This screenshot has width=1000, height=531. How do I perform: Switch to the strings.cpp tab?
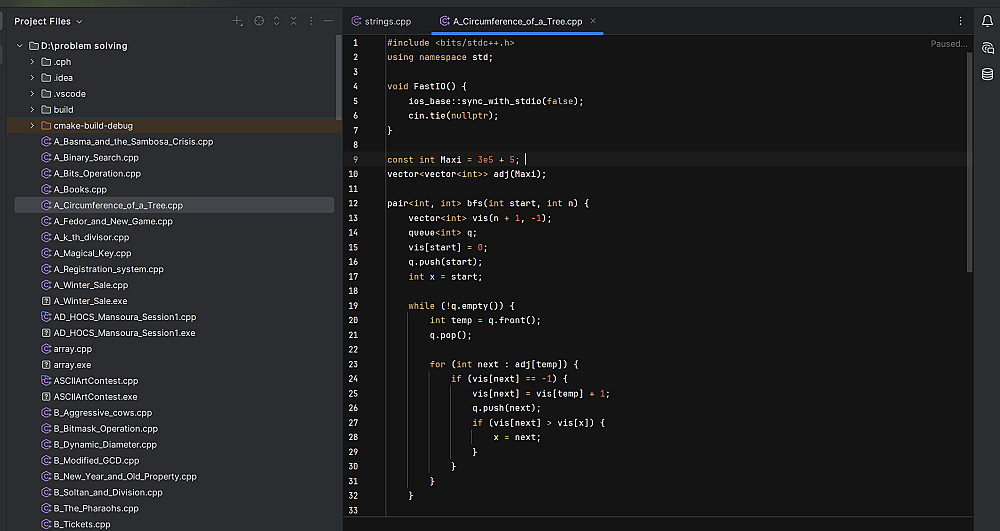388,21
